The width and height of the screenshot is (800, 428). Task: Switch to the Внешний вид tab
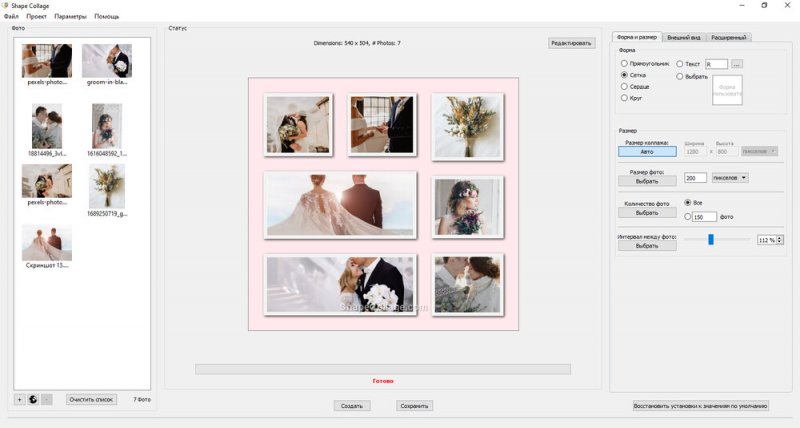pyautogui.click(x=683, y=38)
